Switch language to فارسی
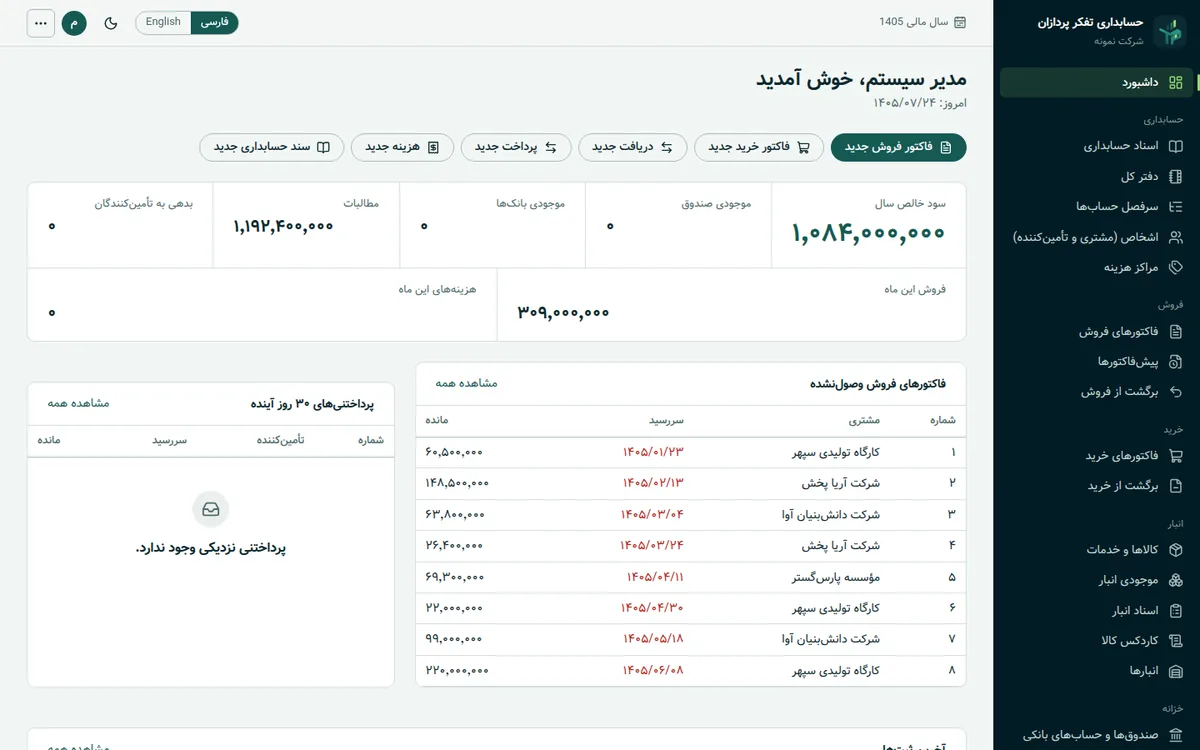 (x=214, y=22)
